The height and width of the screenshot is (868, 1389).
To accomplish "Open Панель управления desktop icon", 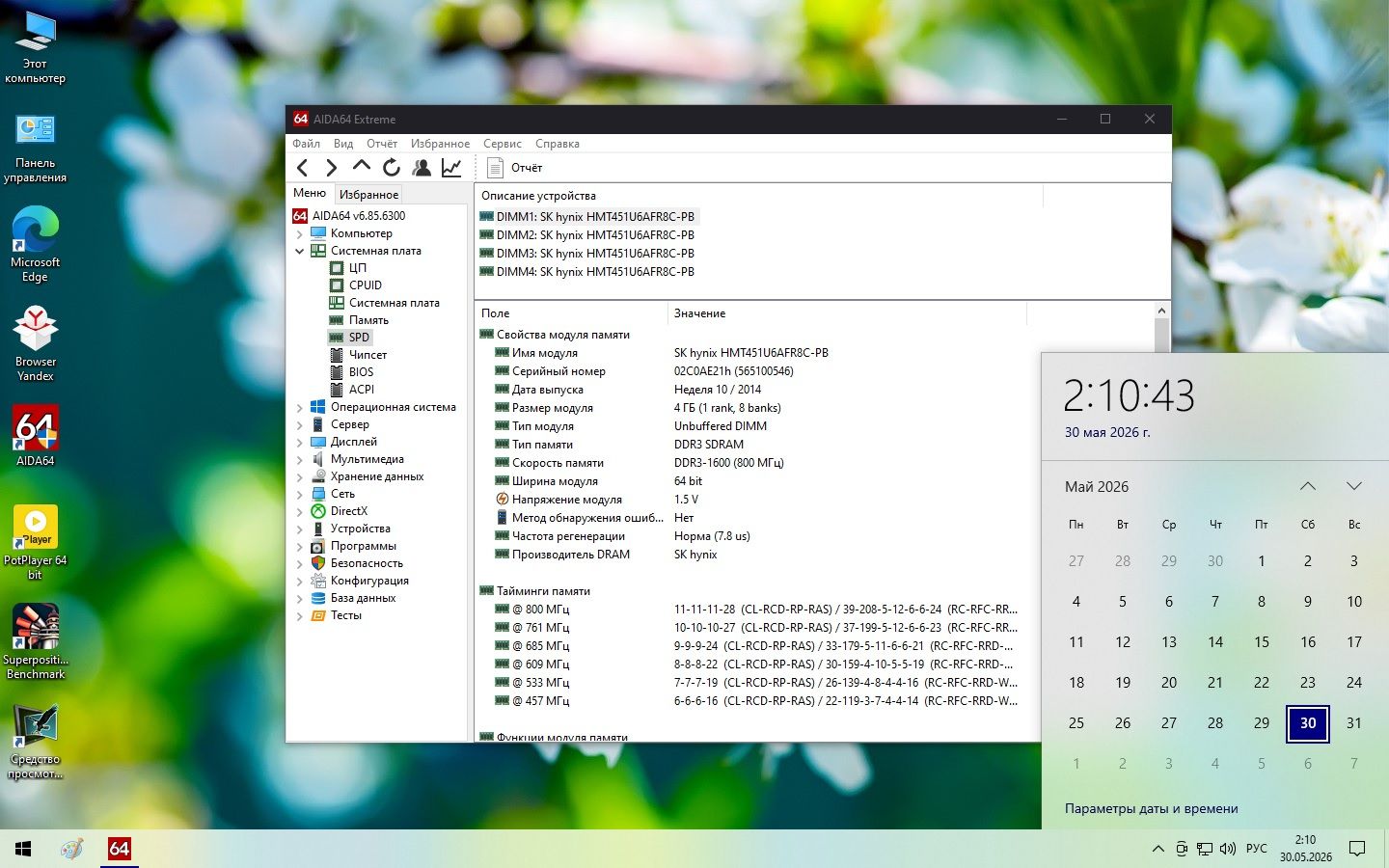I will point(36,148).
